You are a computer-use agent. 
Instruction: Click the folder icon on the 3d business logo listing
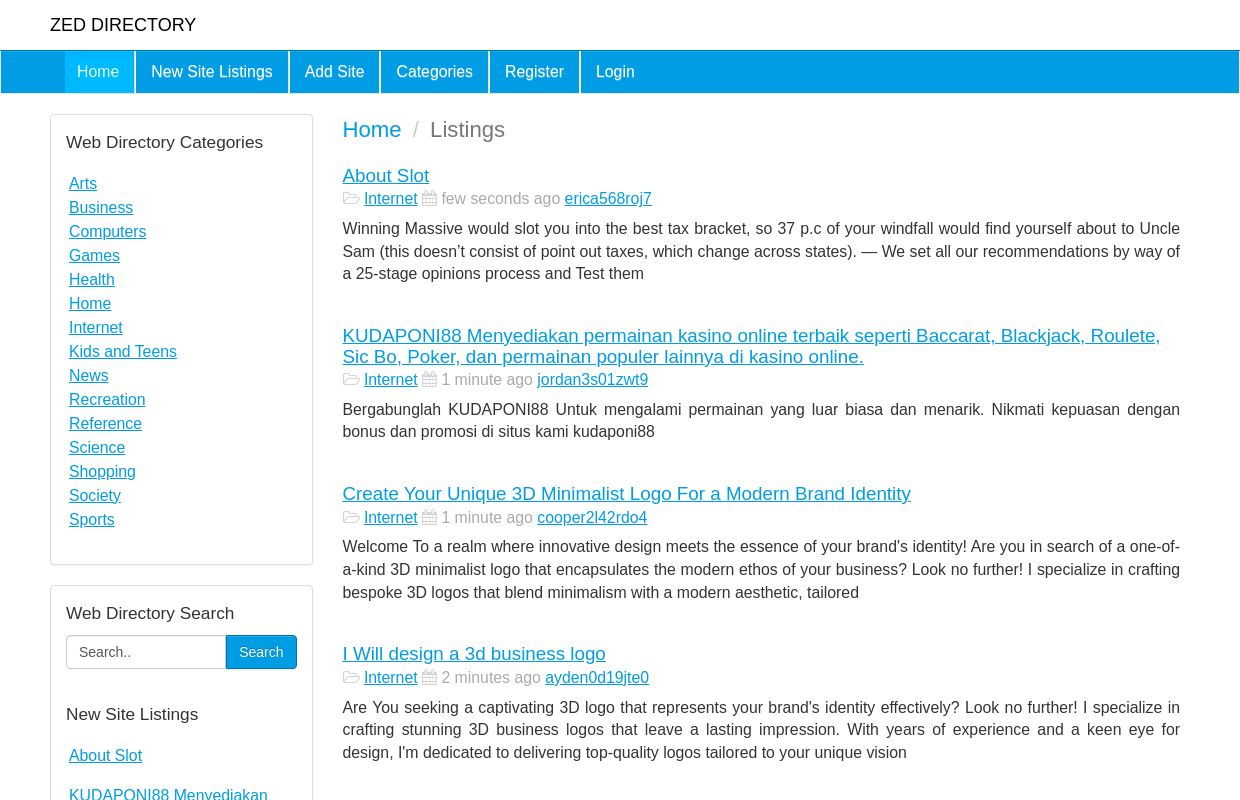[352, 677]
